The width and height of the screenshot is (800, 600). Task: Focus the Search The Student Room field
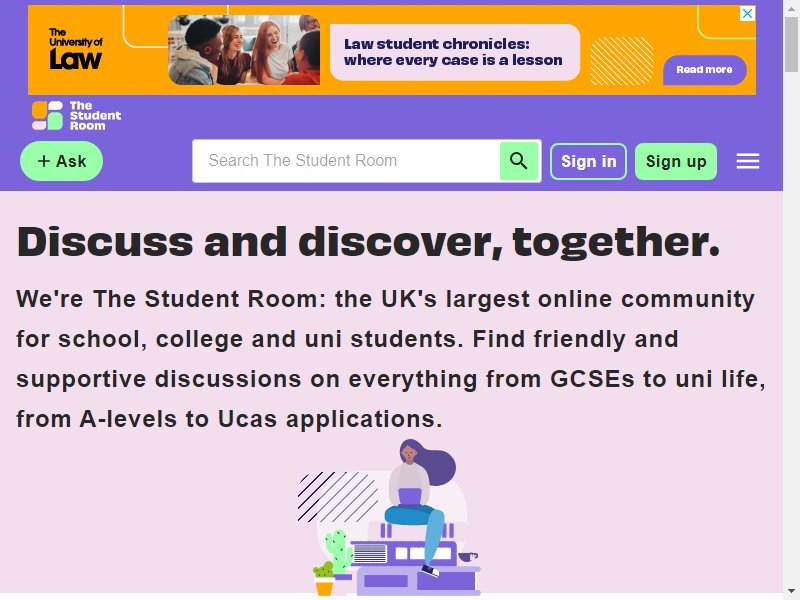pos(346,161)
